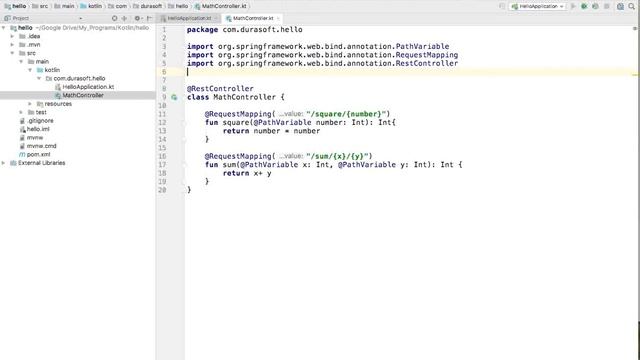
Task: Open Project view mode dropdown
Action: point(80,18)
